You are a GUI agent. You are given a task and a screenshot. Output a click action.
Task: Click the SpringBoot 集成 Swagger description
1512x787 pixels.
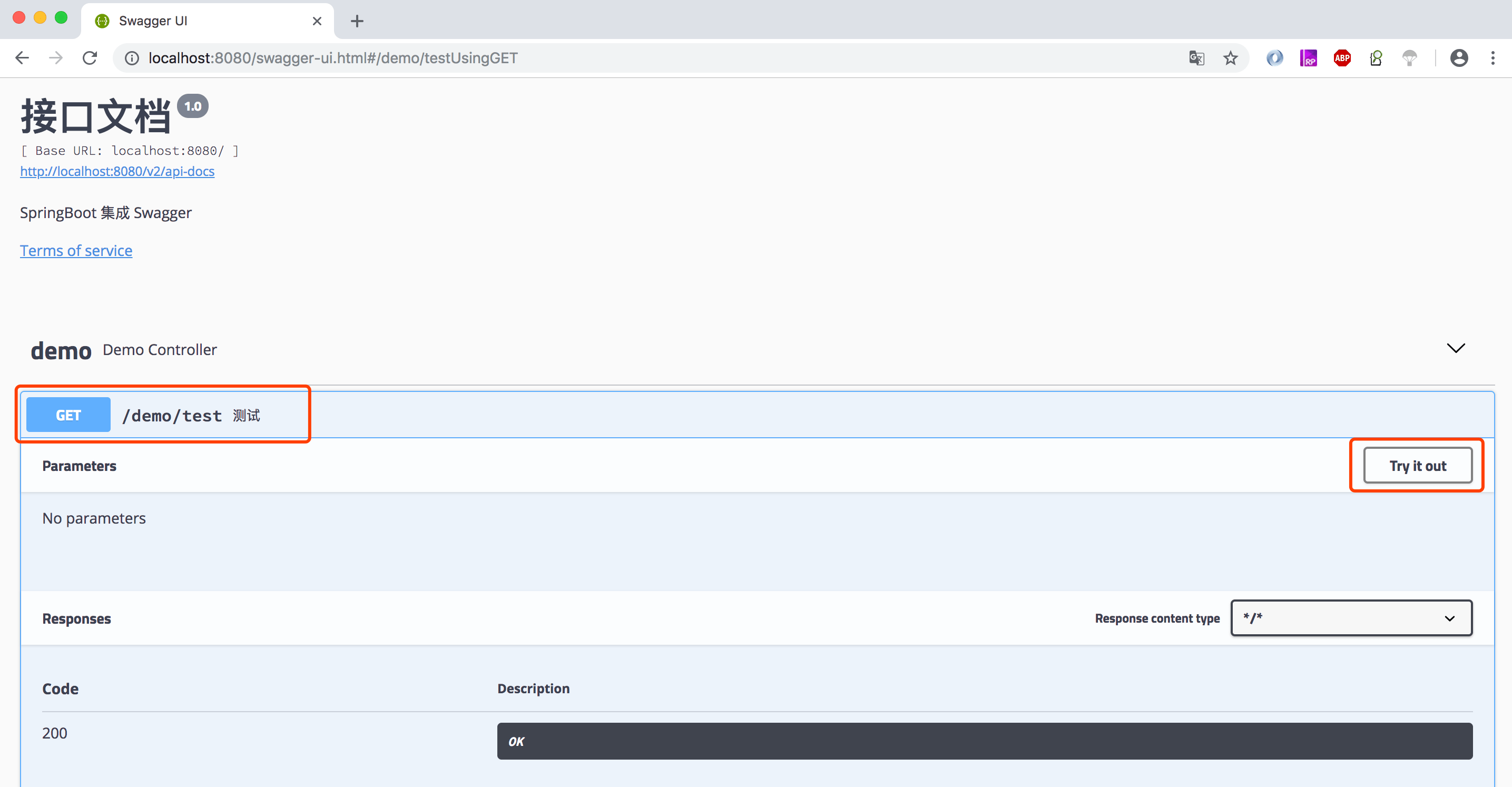point(106,212)
